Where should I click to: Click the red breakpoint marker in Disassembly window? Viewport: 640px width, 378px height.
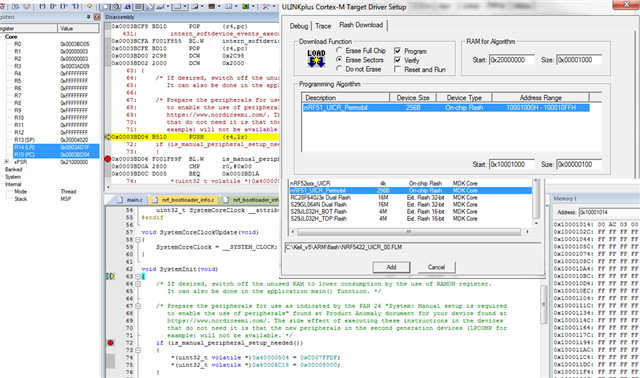pyautogui.click(x=107, y=159)
